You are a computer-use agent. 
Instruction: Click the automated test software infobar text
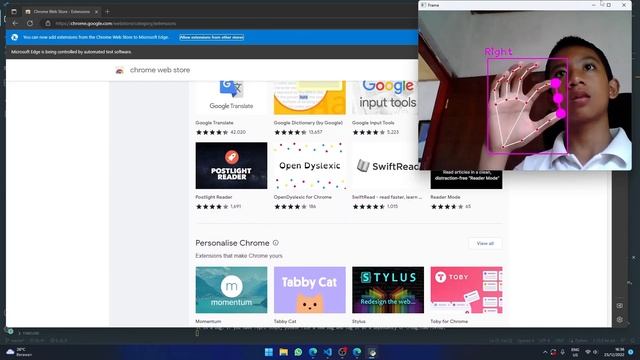[x=71, y=52]
